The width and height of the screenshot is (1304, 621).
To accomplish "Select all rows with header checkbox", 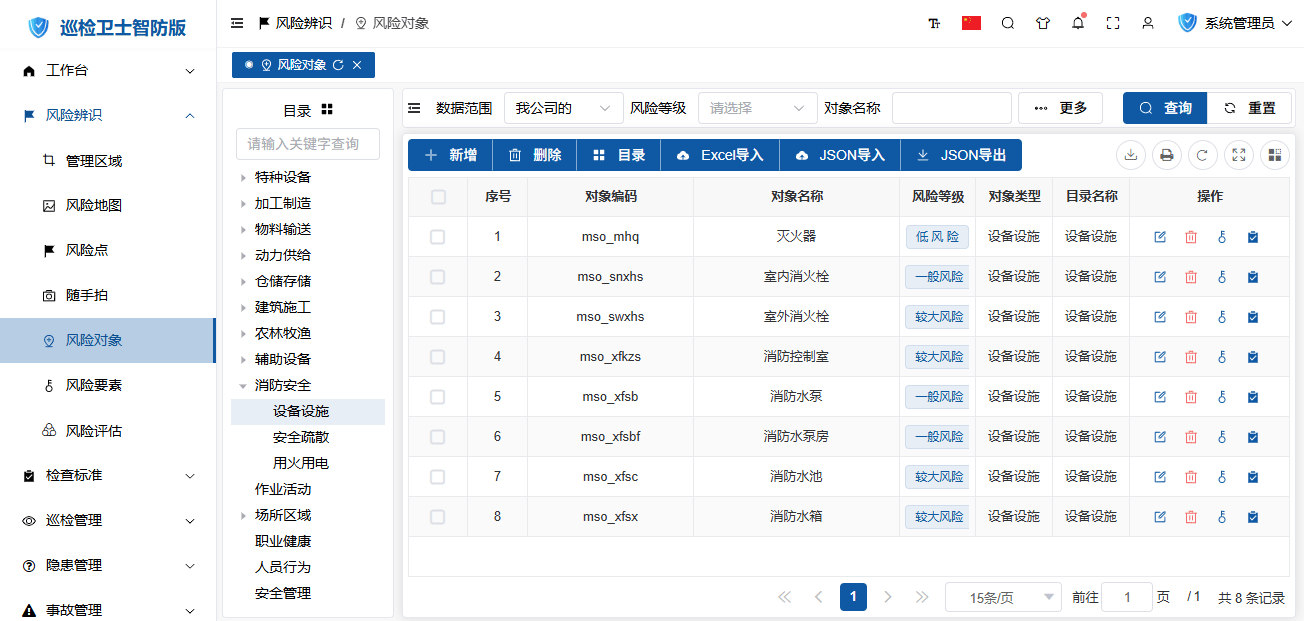I will [x=438, y=197].
